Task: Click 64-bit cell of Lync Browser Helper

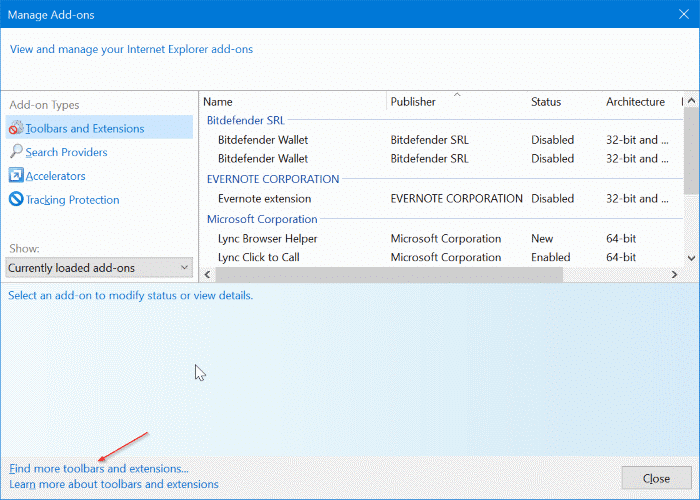Action: click(x=621, y=239)
